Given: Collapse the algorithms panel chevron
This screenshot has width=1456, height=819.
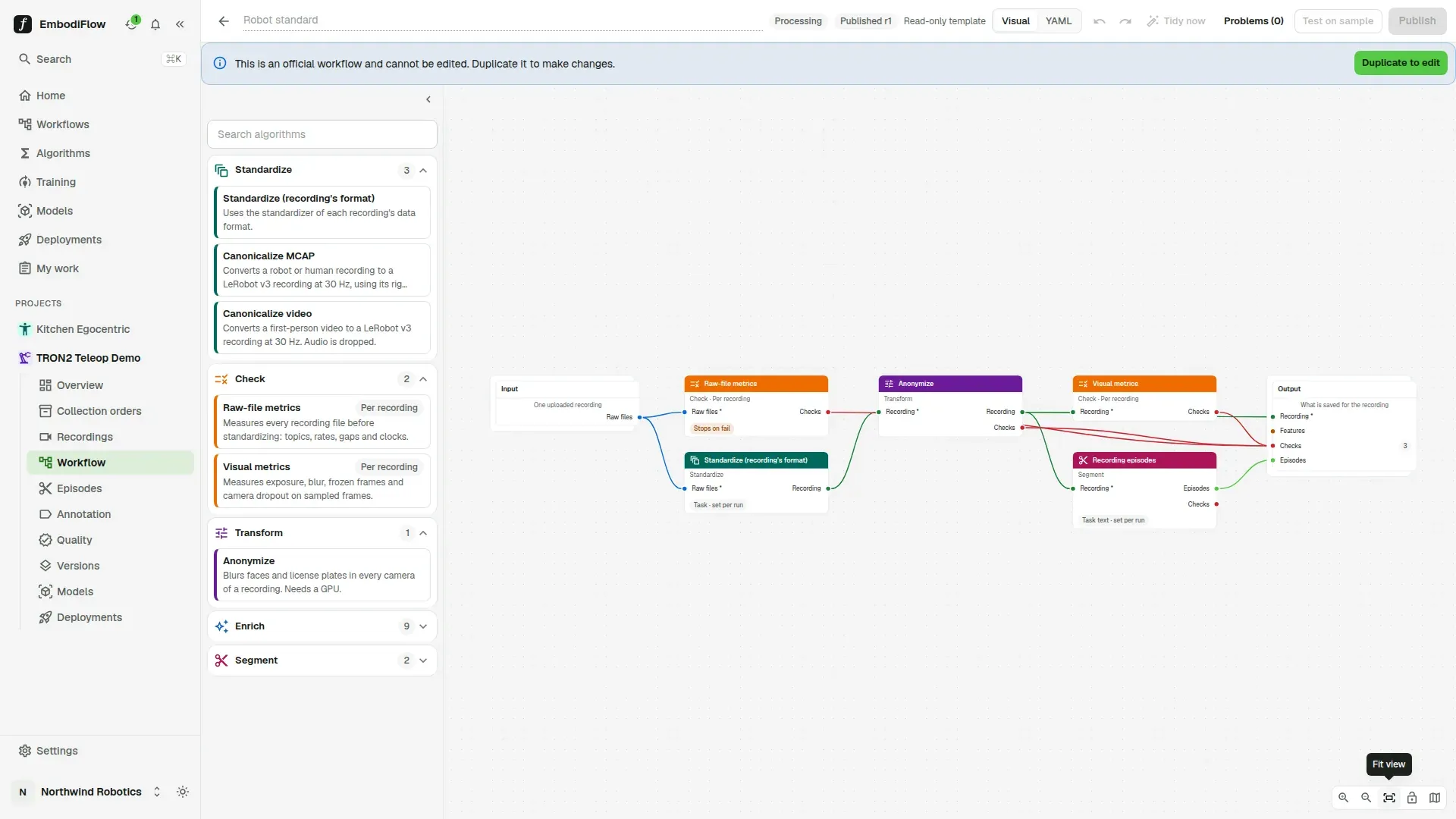Looking at the screenshot, I should (428, 99).
